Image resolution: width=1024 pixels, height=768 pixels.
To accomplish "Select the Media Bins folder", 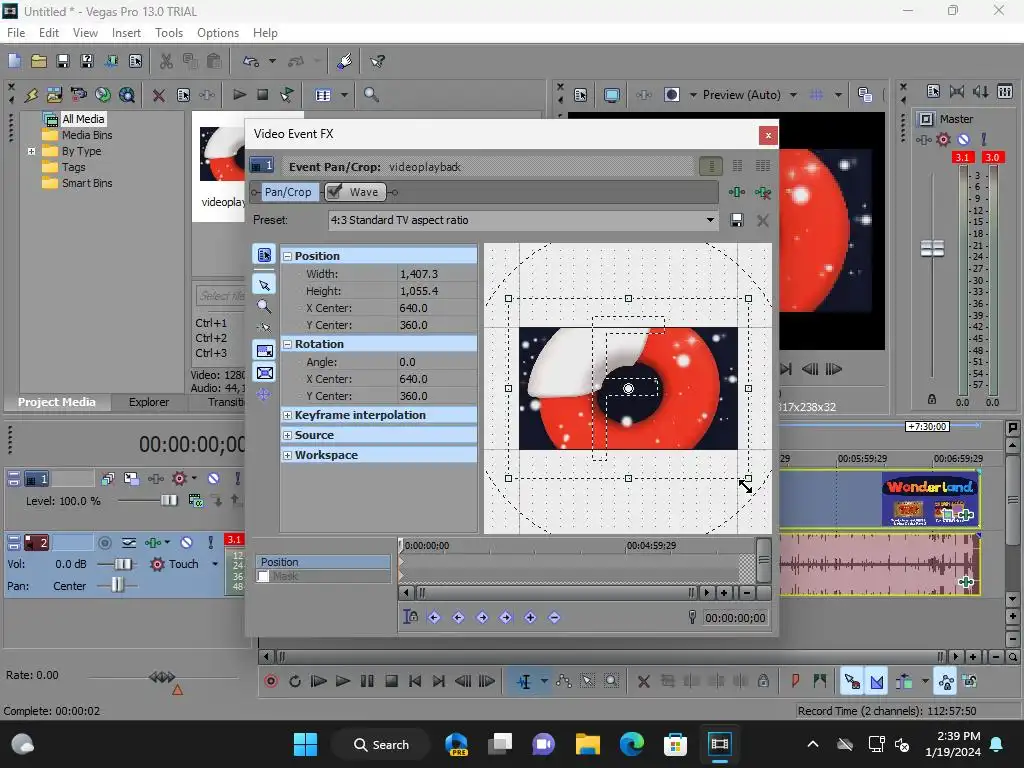I will (87, 135).
